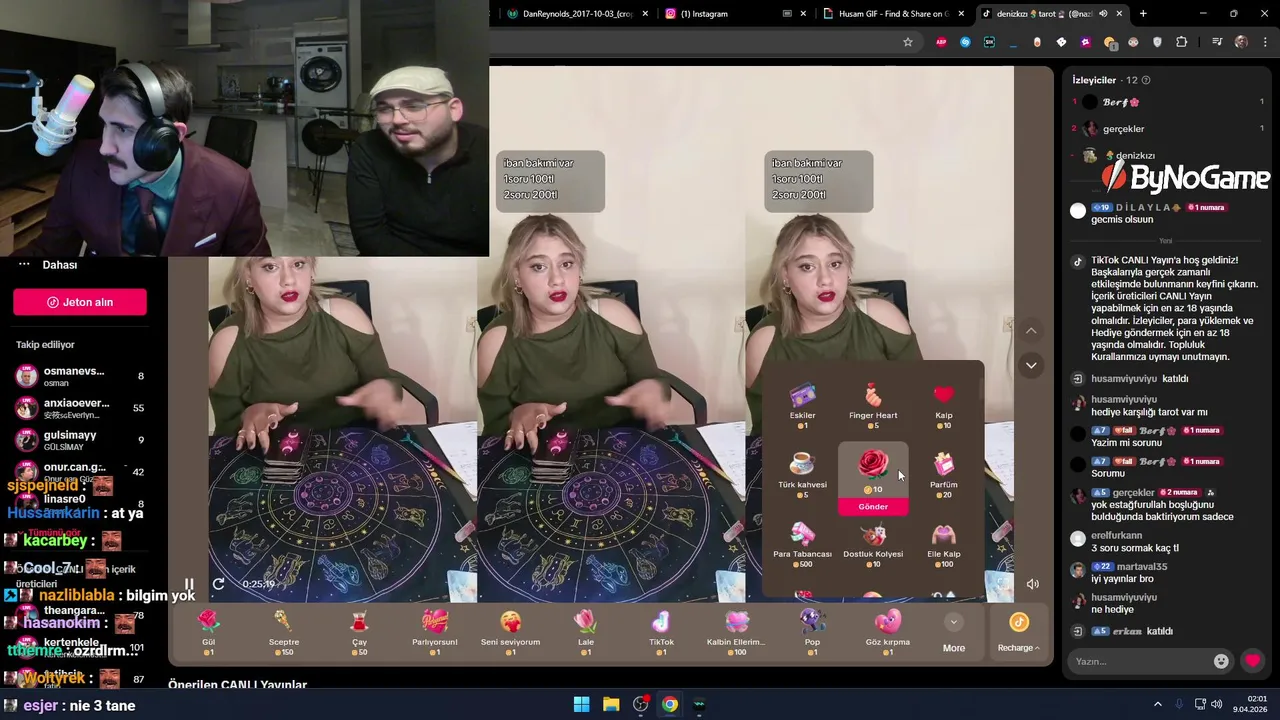The width and height of the screenshot is (1280, 720).
Task: Open Chrome media controls icon
Action: point(1217,42)
